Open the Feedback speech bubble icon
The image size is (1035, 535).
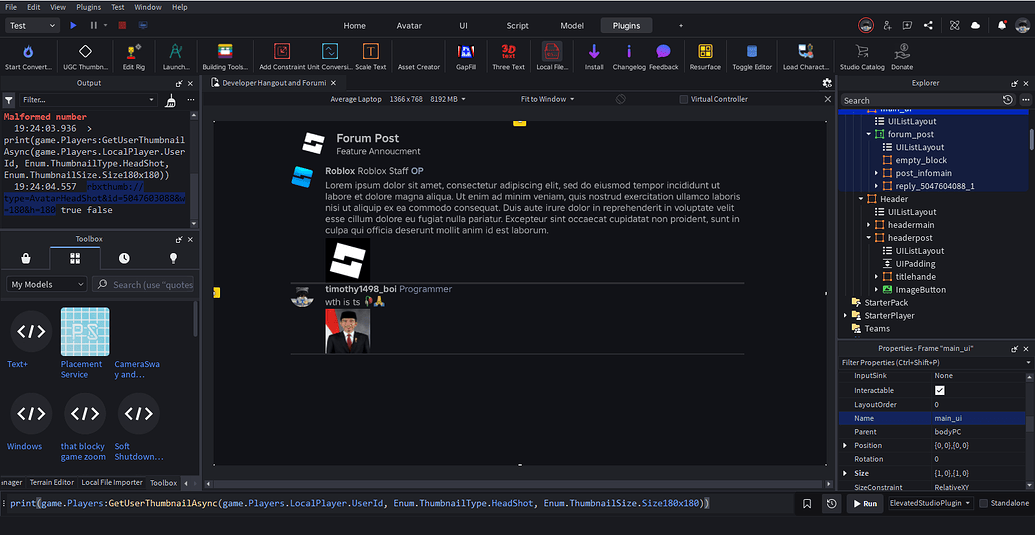(x=663, y=52)
